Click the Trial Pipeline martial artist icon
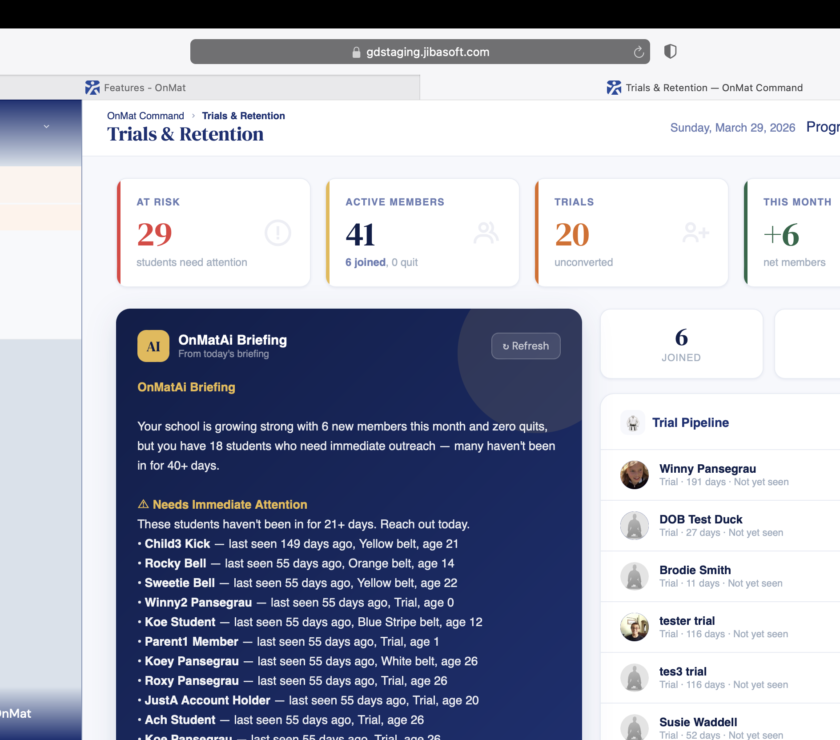Viewport: 840px width, 740px height. (632, 423)
